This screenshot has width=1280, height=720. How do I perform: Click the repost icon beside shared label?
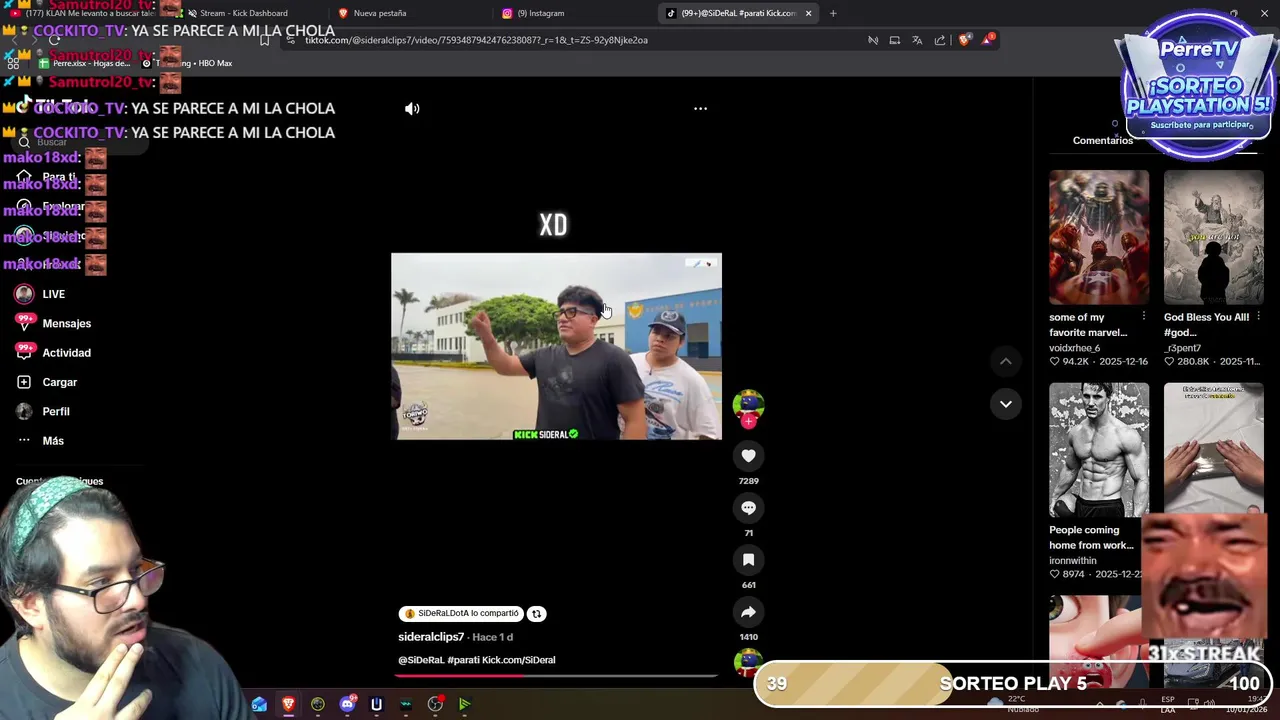(x=536, y=614)
